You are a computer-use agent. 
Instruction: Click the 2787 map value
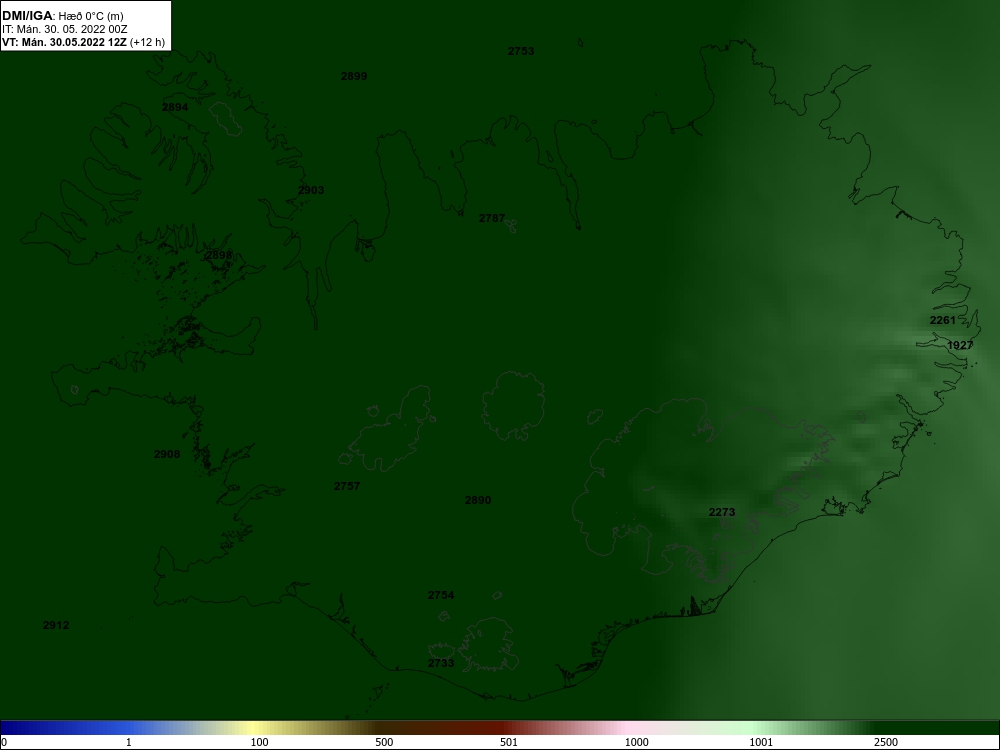click(x=492, y=218)
